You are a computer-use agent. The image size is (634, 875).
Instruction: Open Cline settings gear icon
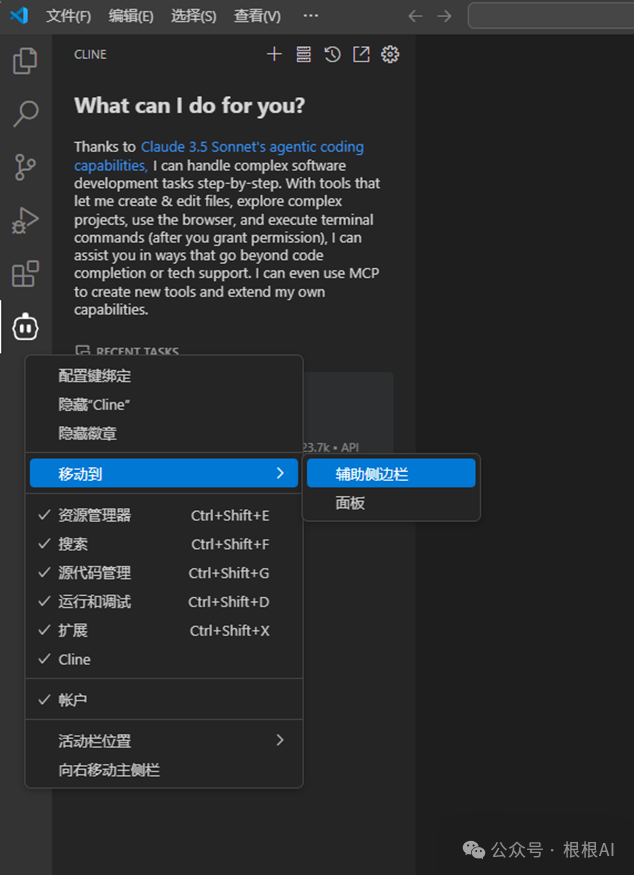click(x=390, y=54)
